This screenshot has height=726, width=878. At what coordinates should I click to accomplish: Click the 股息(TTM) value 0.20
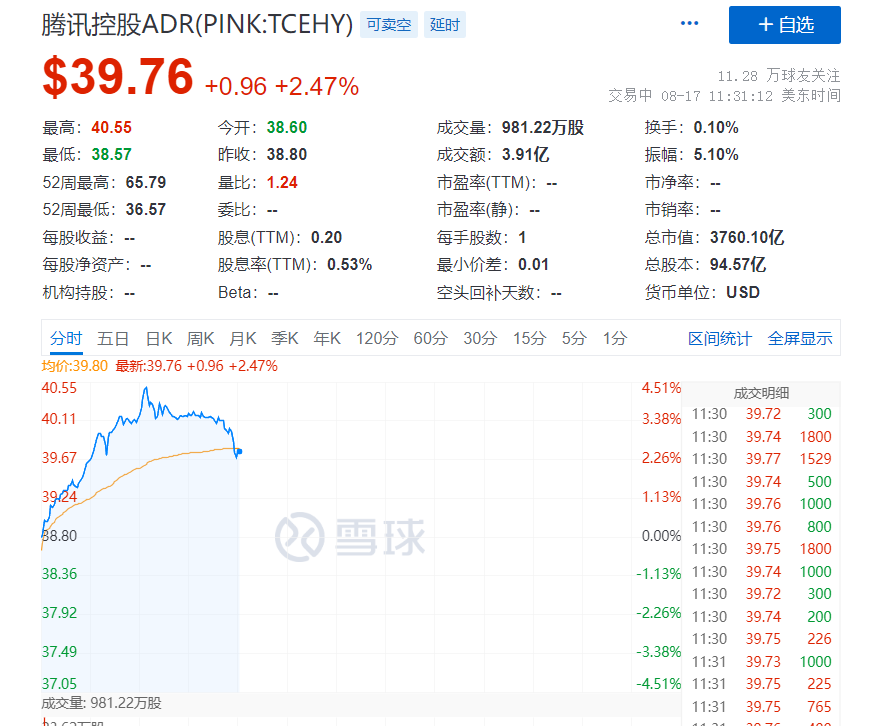point(326,237)
